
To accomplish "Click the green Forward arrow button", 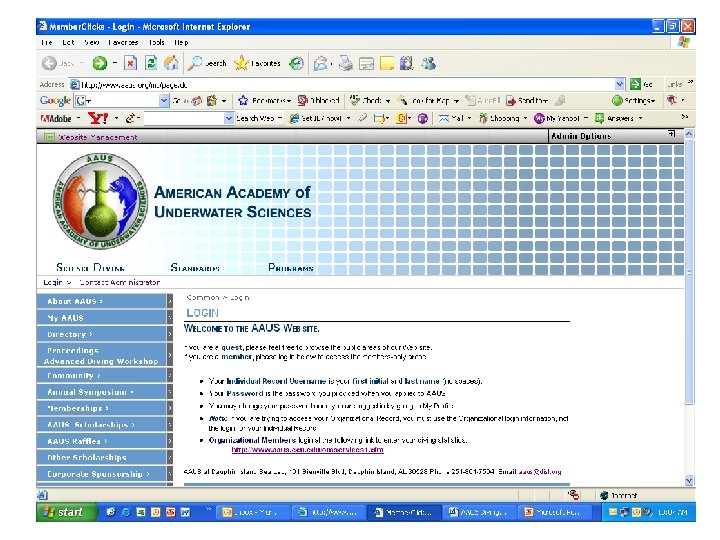I will click(x=100, y=63).
